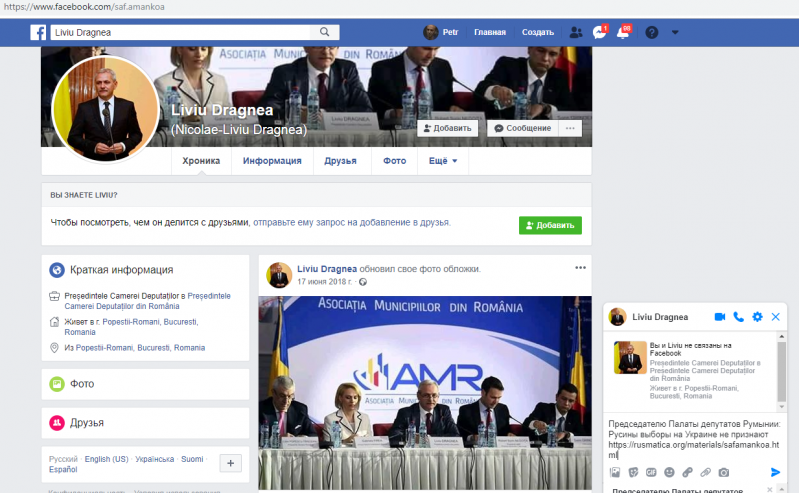Switch language to Suomi

pyautogui.click(x=192, y=459)
